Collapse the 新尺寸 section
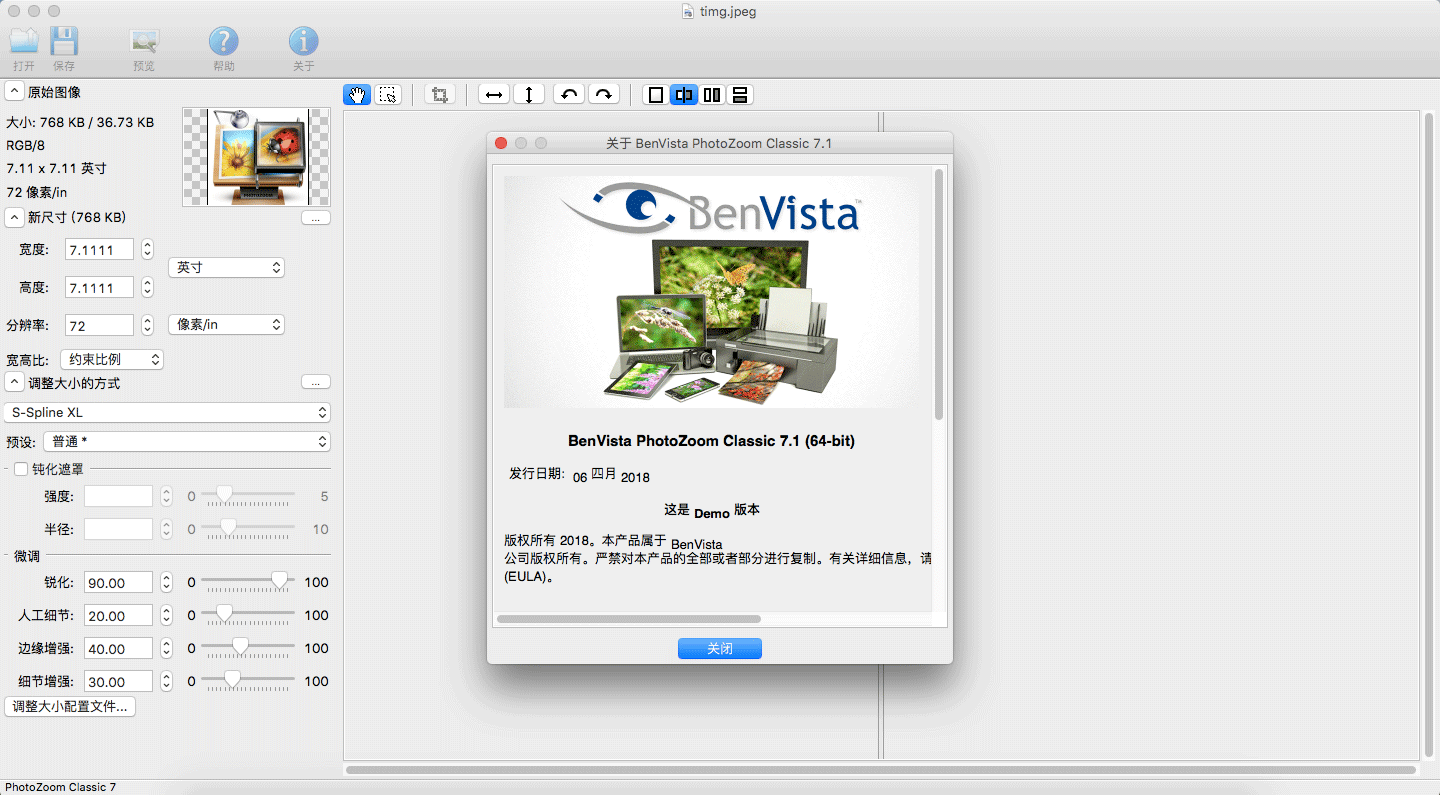The image size is (1440, 795). tap(14, 217)
